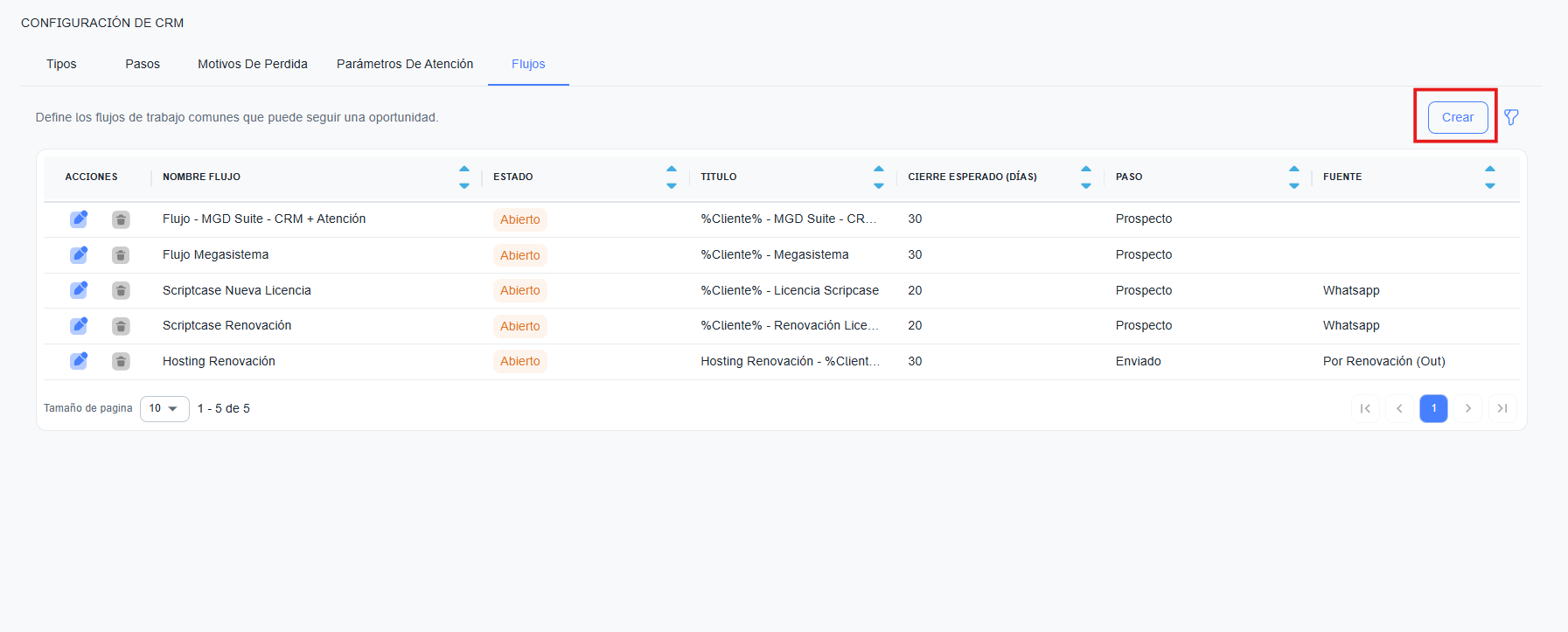Go to last page of results
This screenshot has height=632, width=1568.
point(1502,408)
